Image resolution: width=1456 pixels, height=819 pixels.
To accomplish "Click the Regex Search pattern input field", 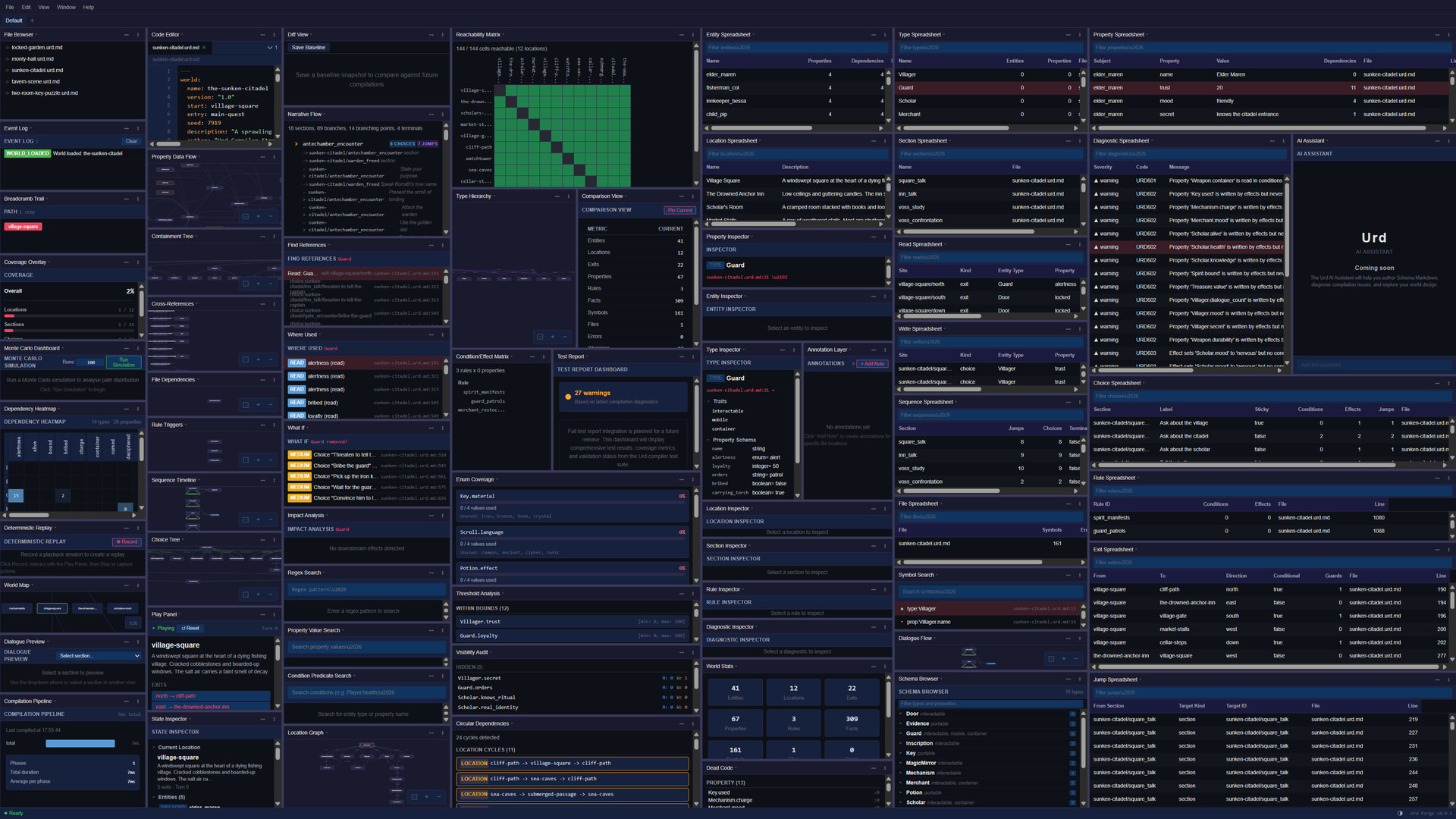I will pyautogui.click(x=367, y=590).
